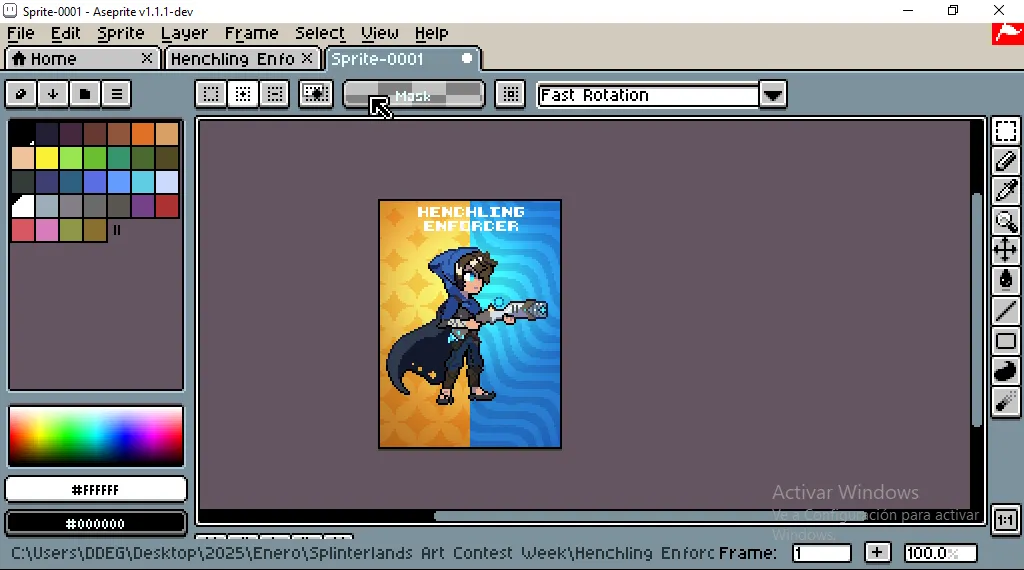Pick a hue in the color spectrum

[96, 436]
